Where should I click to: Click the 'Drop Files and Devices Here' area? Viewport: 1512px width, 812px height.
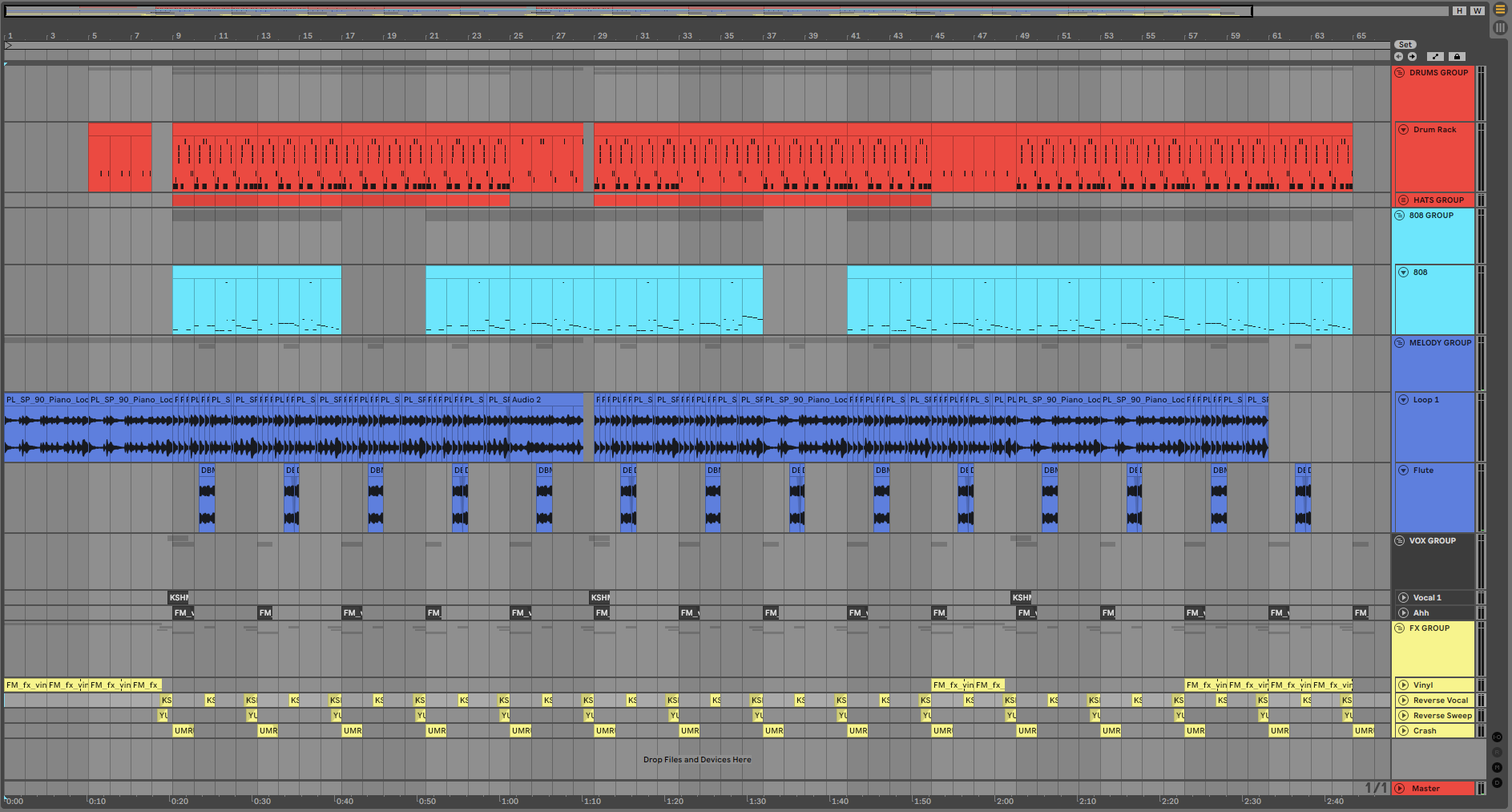click(x=697, y=759)
